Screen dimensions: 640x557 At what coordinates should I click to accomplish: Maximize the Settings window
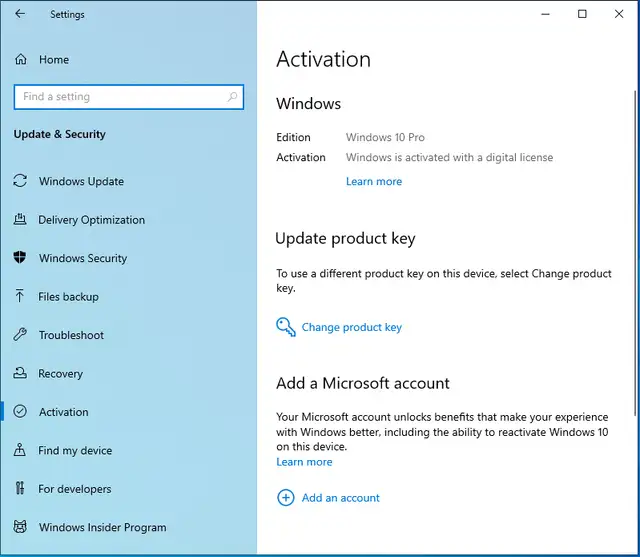coord(582,14)
